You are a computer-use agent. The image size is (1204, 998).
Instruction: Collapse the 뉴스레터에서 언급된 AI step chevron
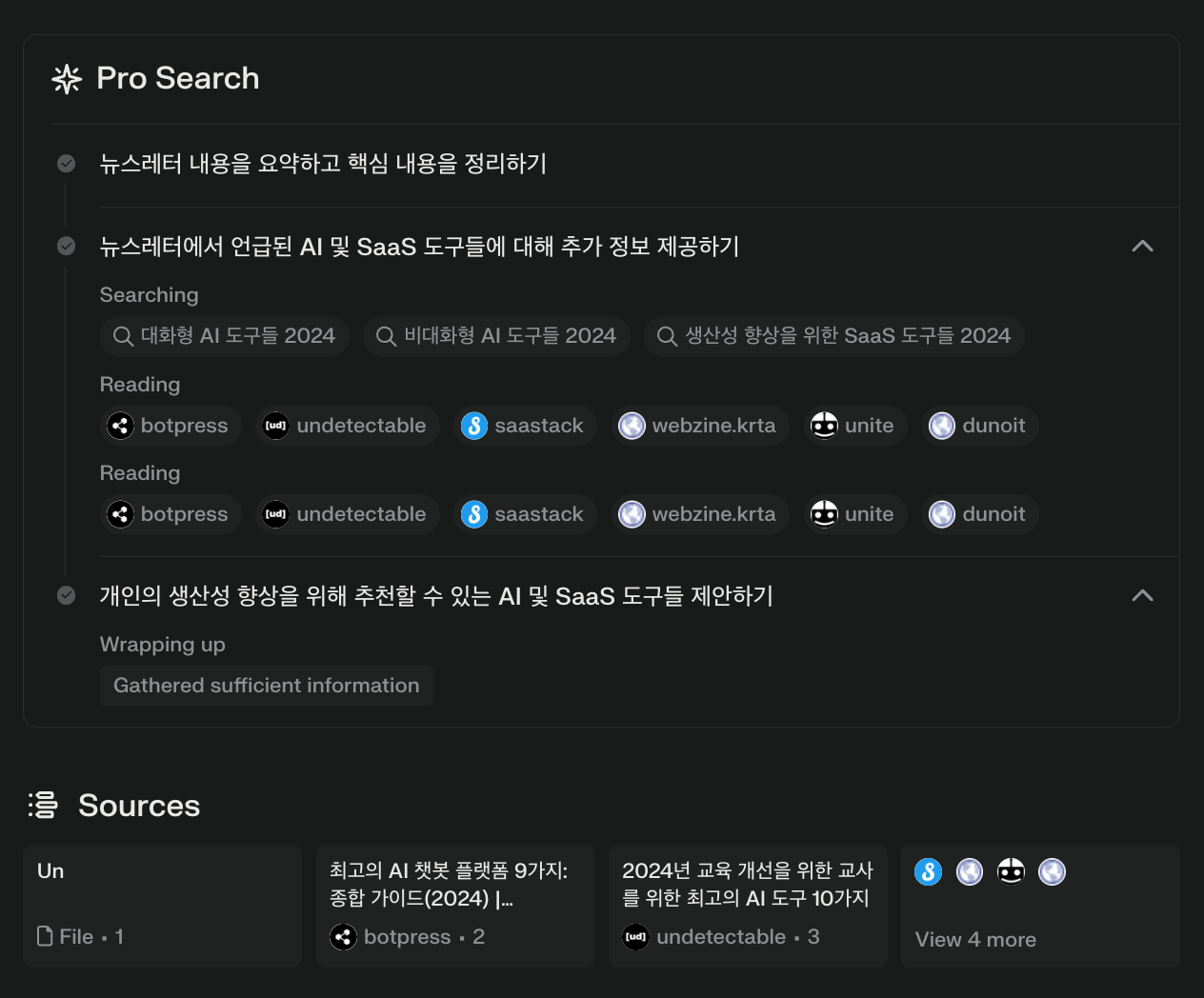coord(1142,247)
